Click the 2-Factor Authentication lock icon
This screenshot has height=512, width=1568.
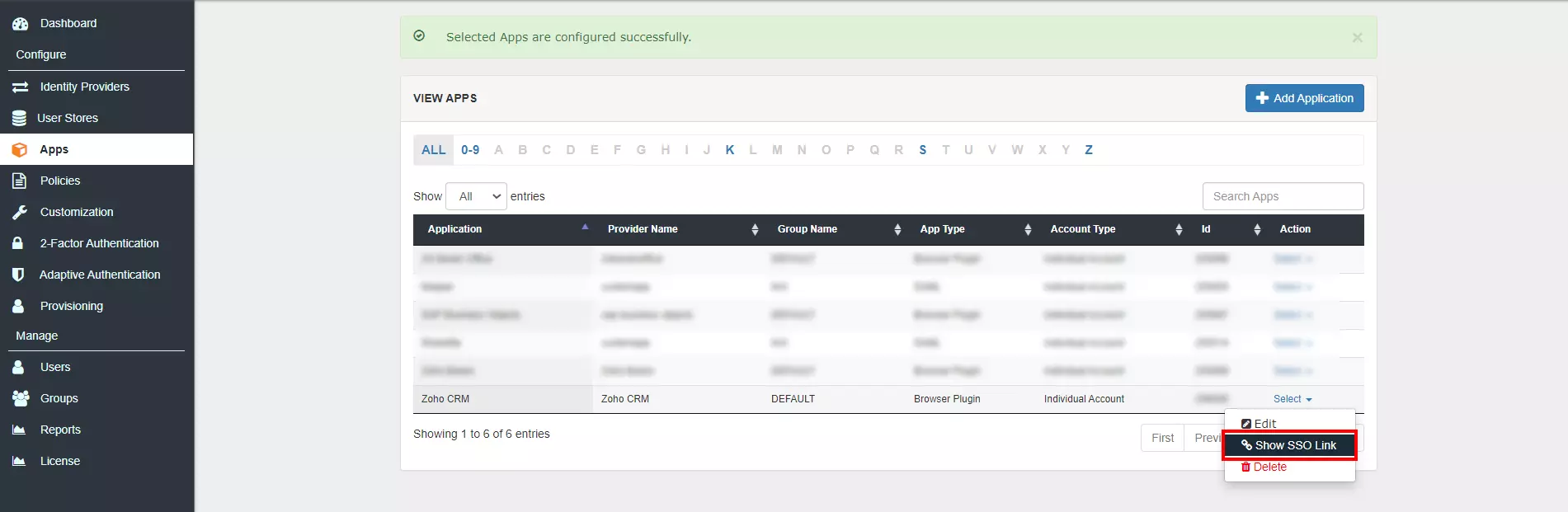(17, 243)
